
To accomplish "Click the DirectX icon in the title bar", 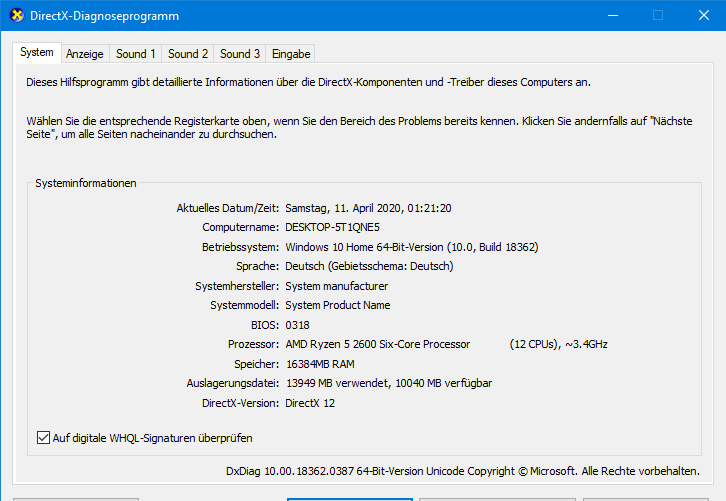I will tap(16, 15).
